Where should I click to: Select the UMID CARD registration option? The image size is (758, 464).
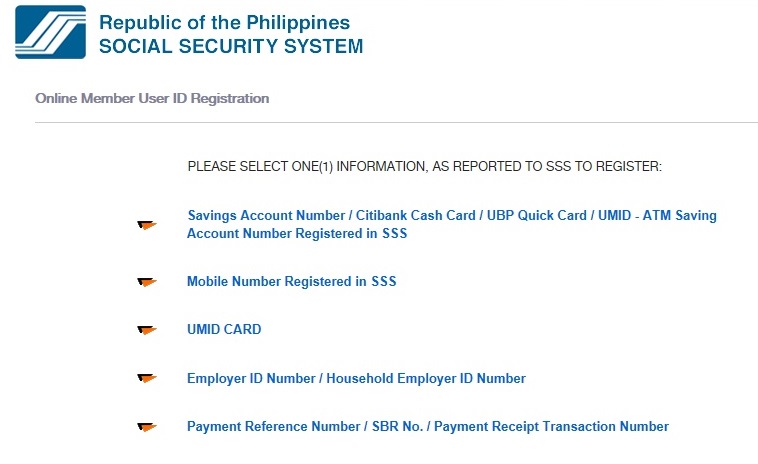pyautogui.click(x=224, y=329)
